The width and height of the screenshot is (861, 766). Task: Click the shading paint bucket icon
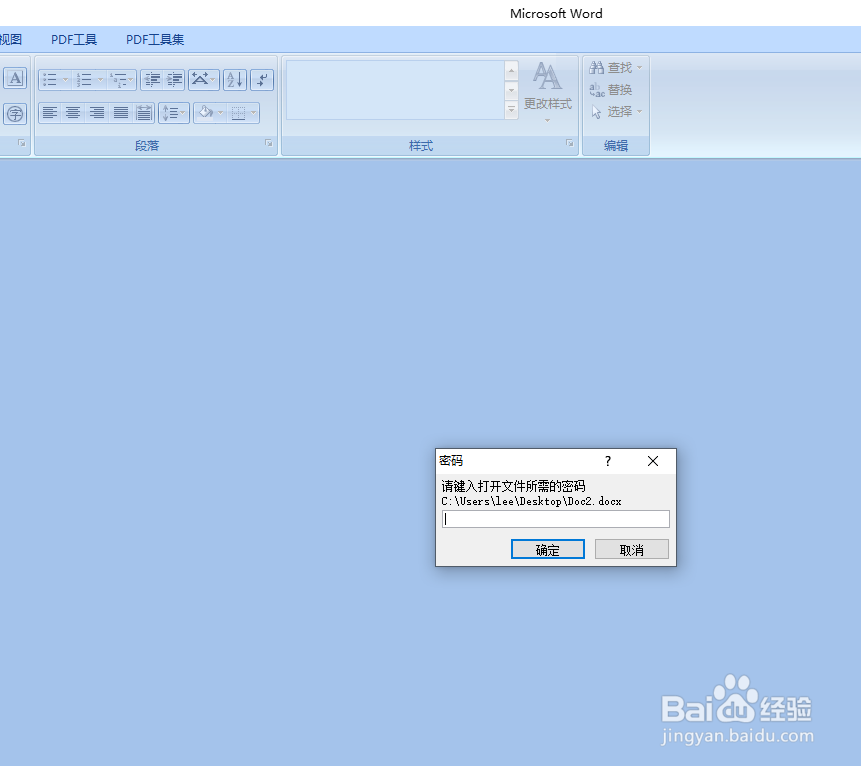coord(205,113)
